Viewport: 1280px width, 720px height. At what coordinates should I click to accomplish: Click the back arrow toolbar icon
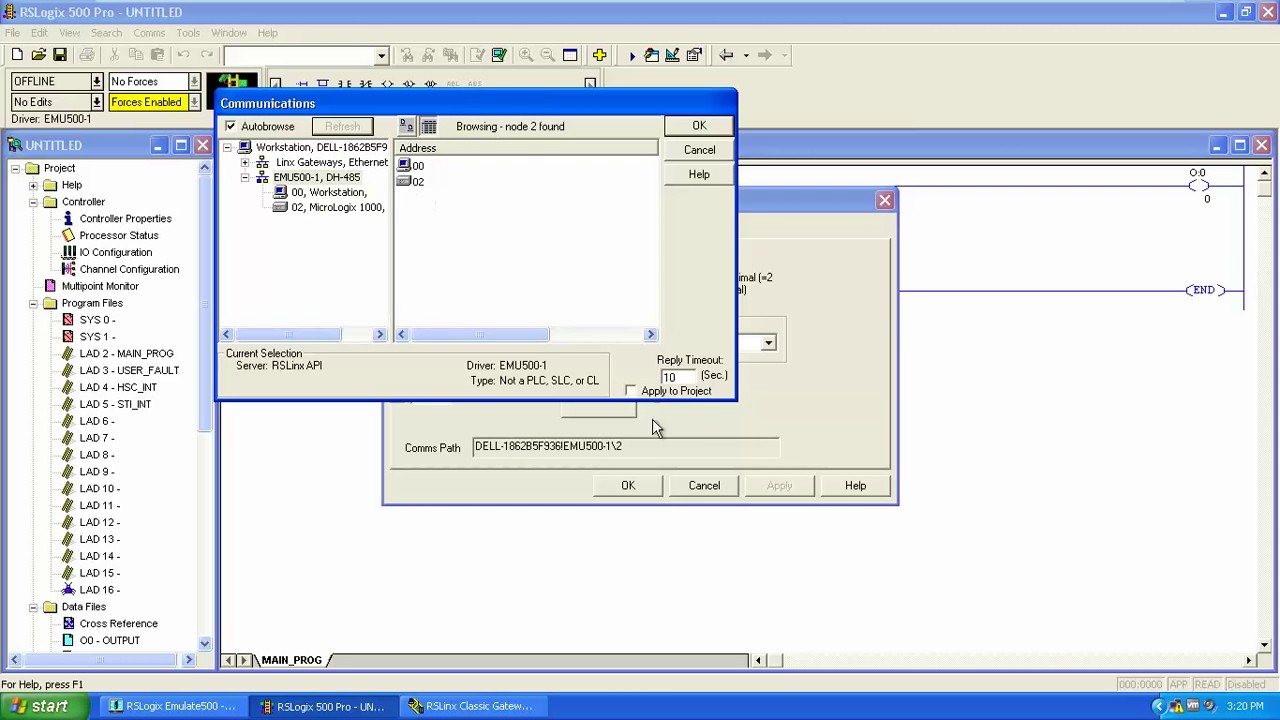pyautogui.click(x=727, y=55)
